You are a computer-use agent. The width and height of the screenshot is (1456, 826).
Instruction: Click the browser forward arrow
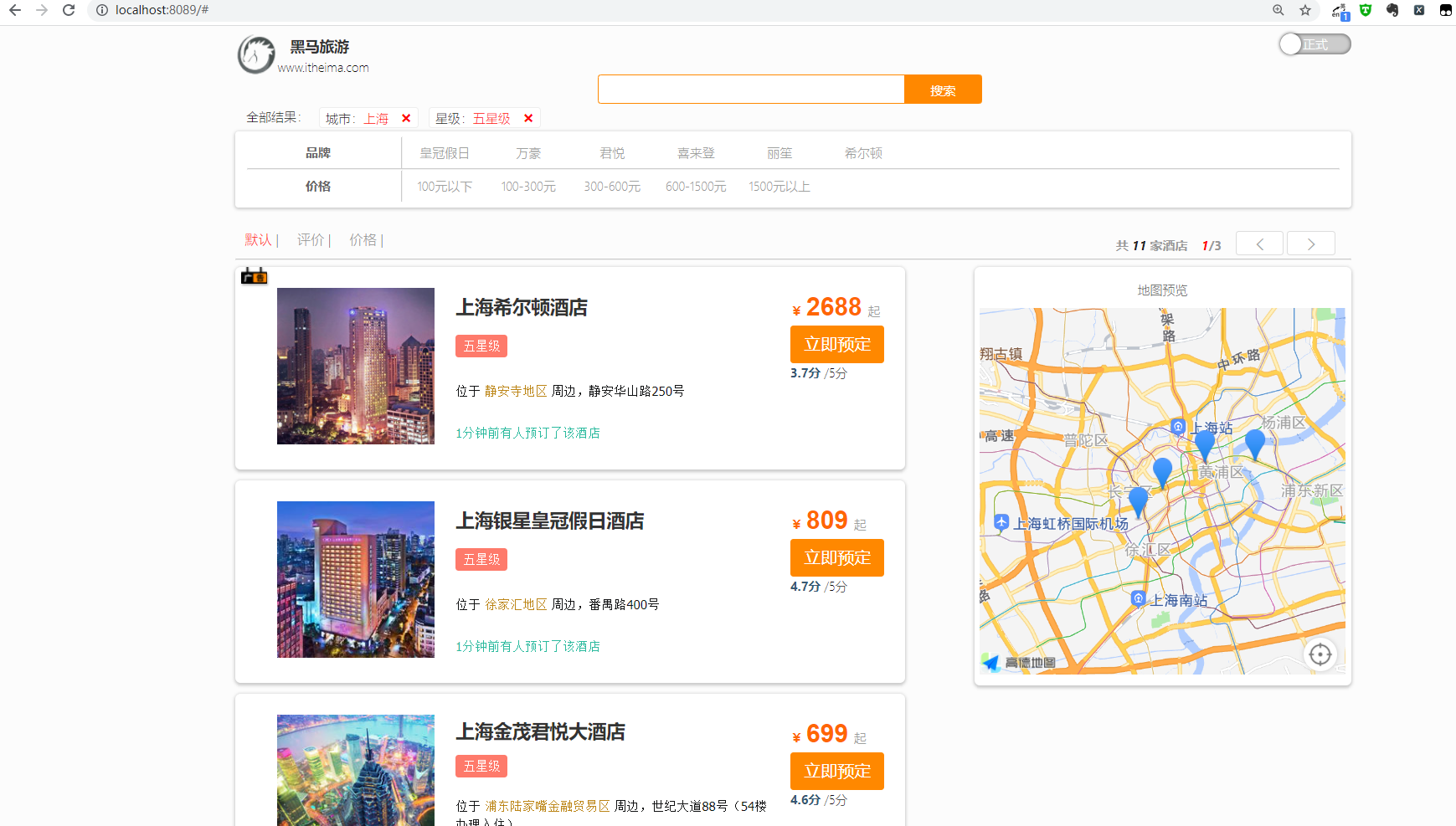coord(42,10)
